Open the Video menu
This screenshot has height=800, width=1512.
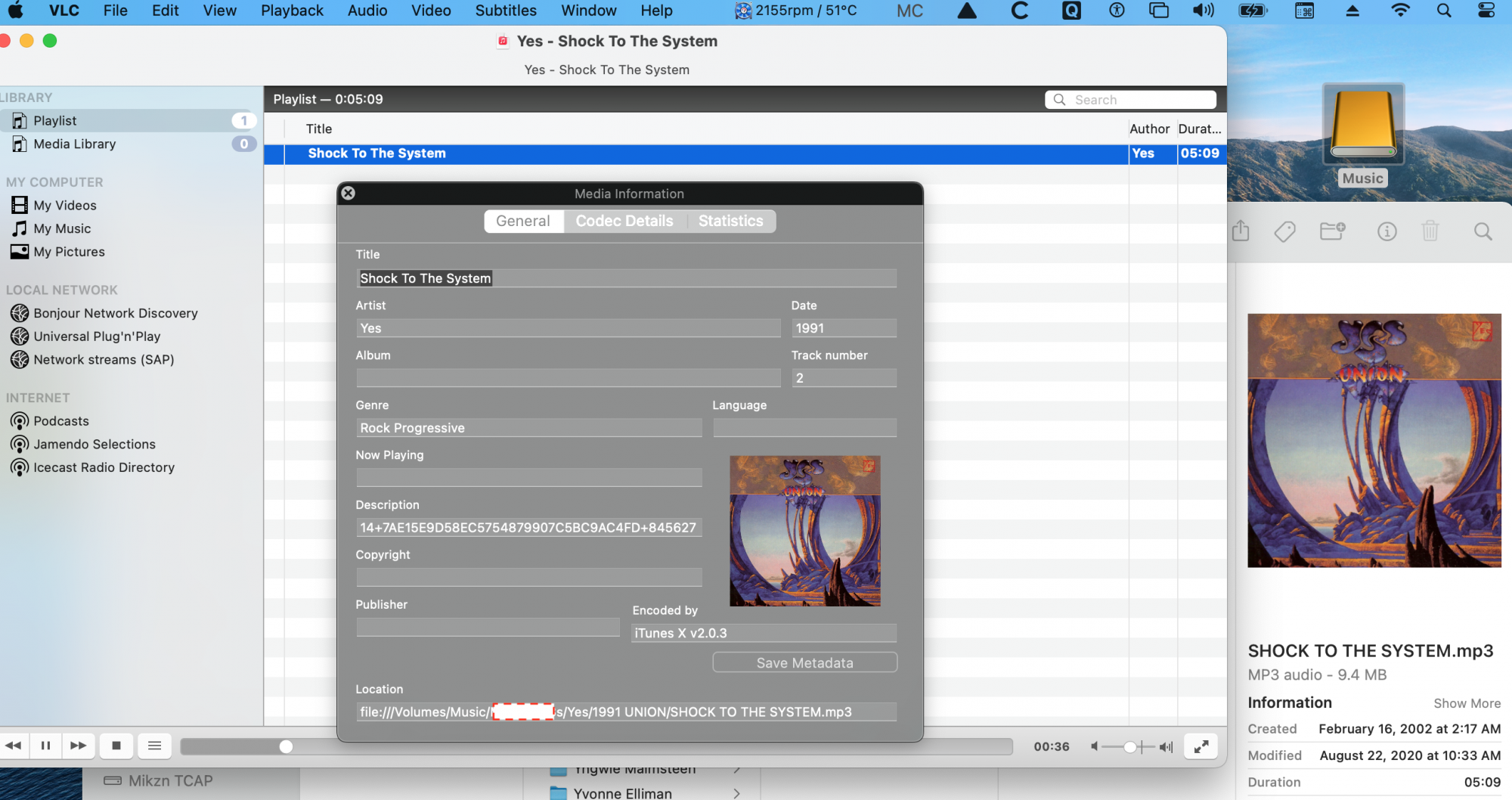pyautogui.click(x=431, y=11)
